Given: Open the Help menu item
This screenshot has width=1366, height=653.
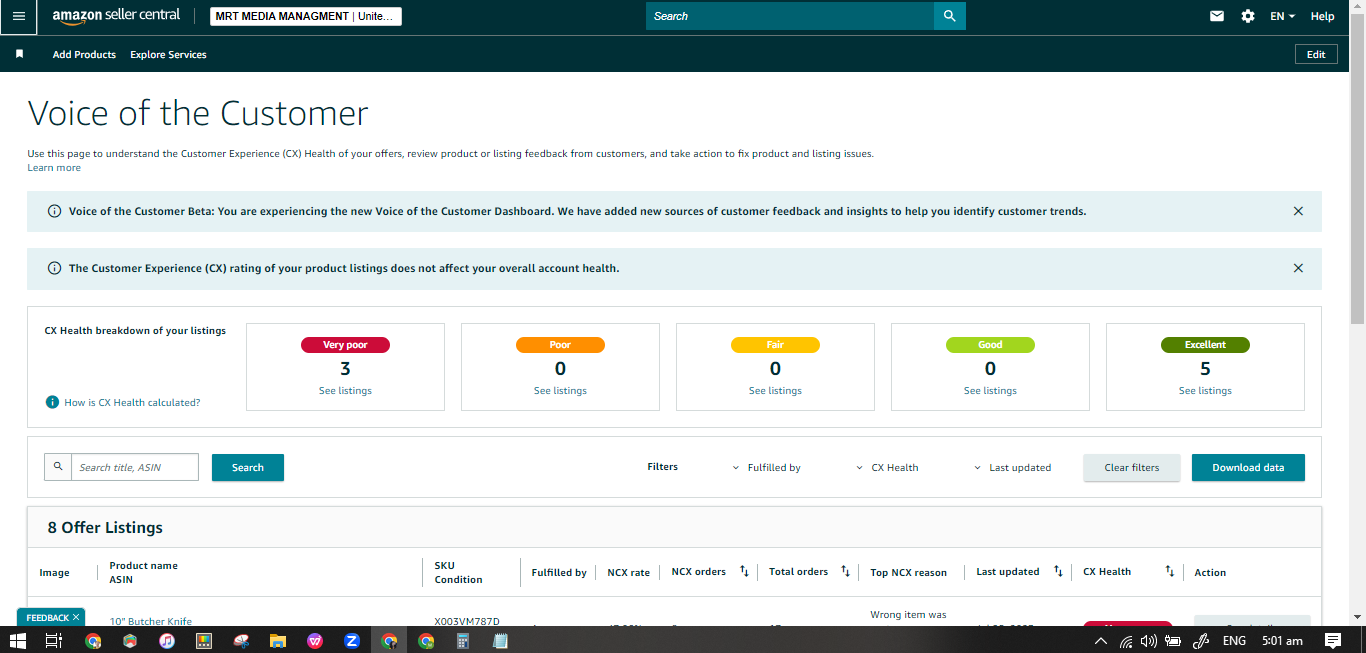Looking at the screenshot, I should 1322,16.
